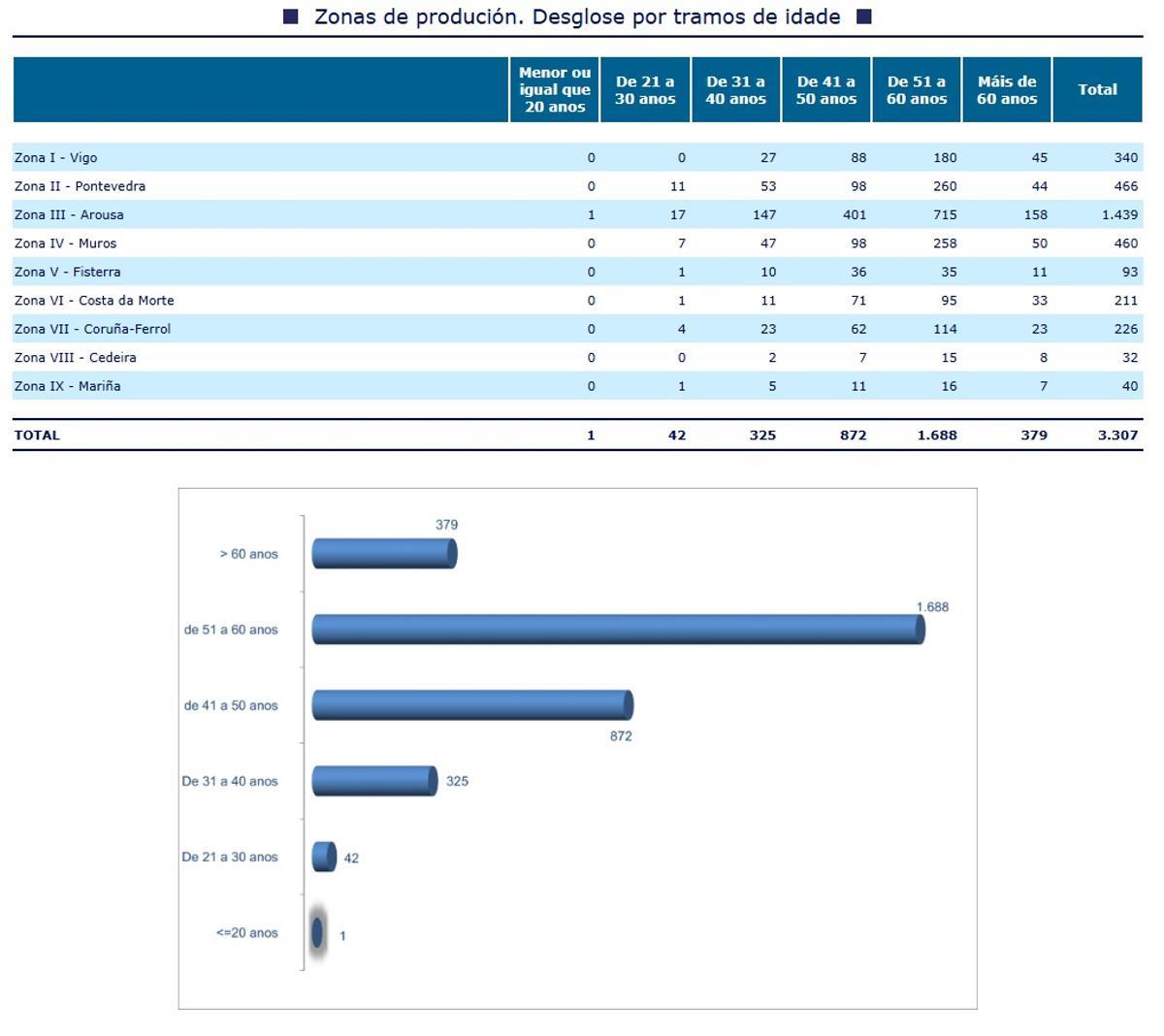This screenshot has height=1036, width=1164.
Task: Click the grand total value 3.307
Action: [1117, 436]
